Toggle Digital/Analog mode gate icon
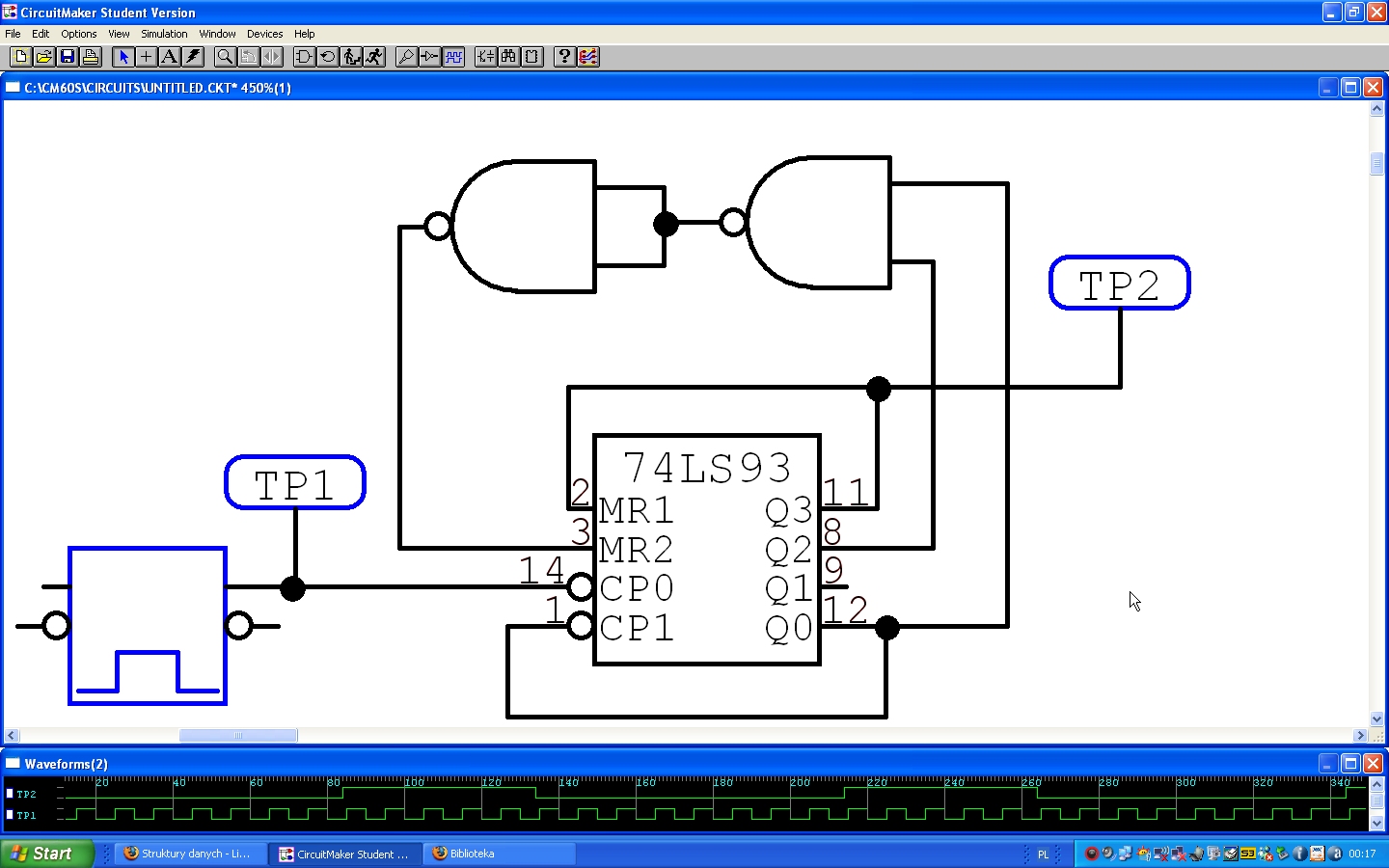This screenshot has width=1389, height=868. [x=304, y=57]
